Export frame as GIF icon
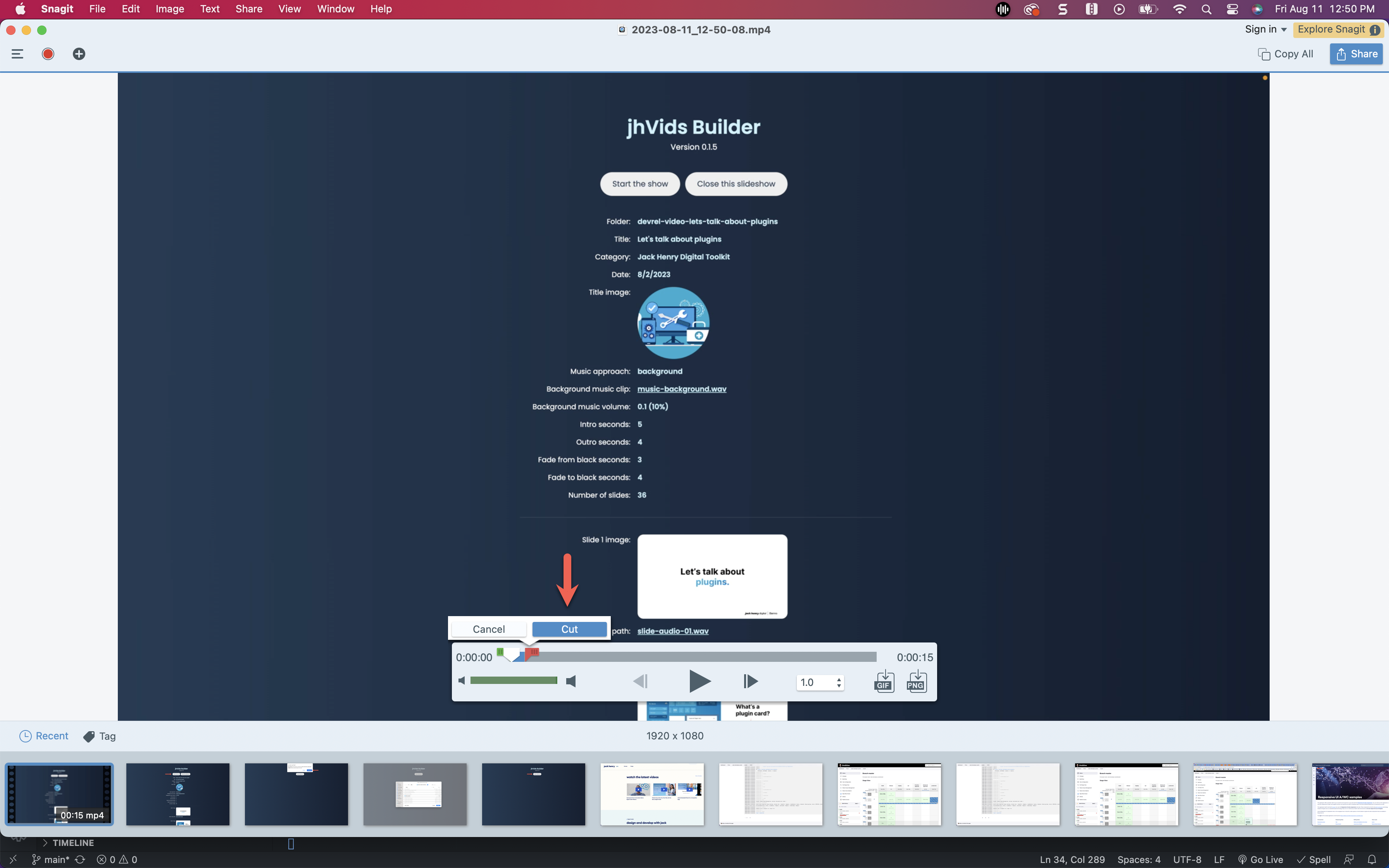The width and height of the screenshot is (1389, 868). pyautogui.click(x=884, y=682)
